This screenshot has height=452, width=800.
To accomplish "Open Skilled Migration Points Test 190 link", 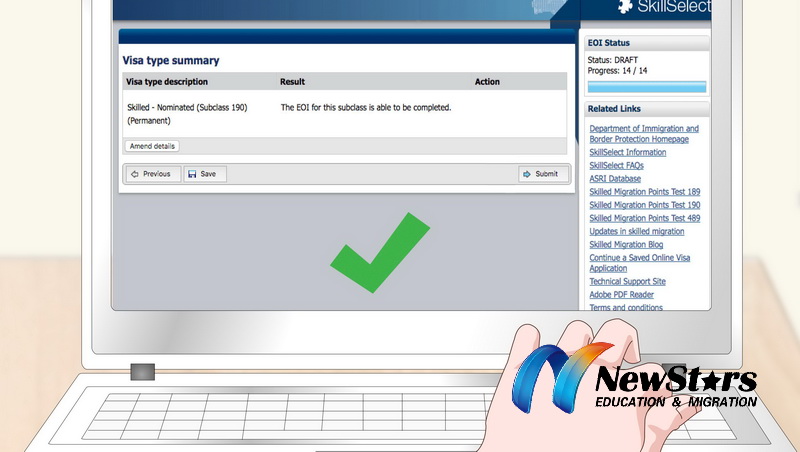I will click(x=644, y=205).
